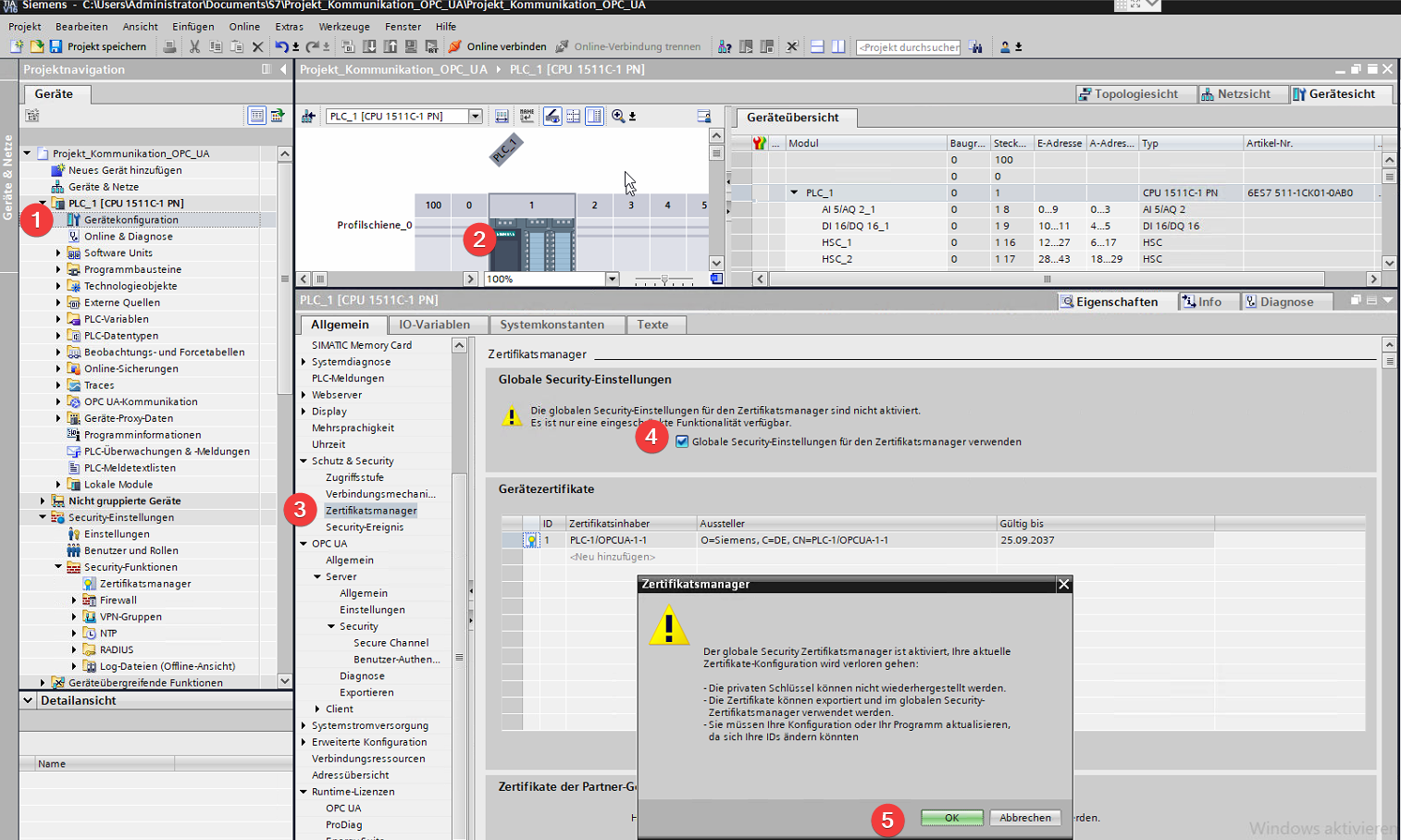1401x840 pixels.
Task: Close the Zertifikatsmanager dialog with X
Action: point(1064,584)
